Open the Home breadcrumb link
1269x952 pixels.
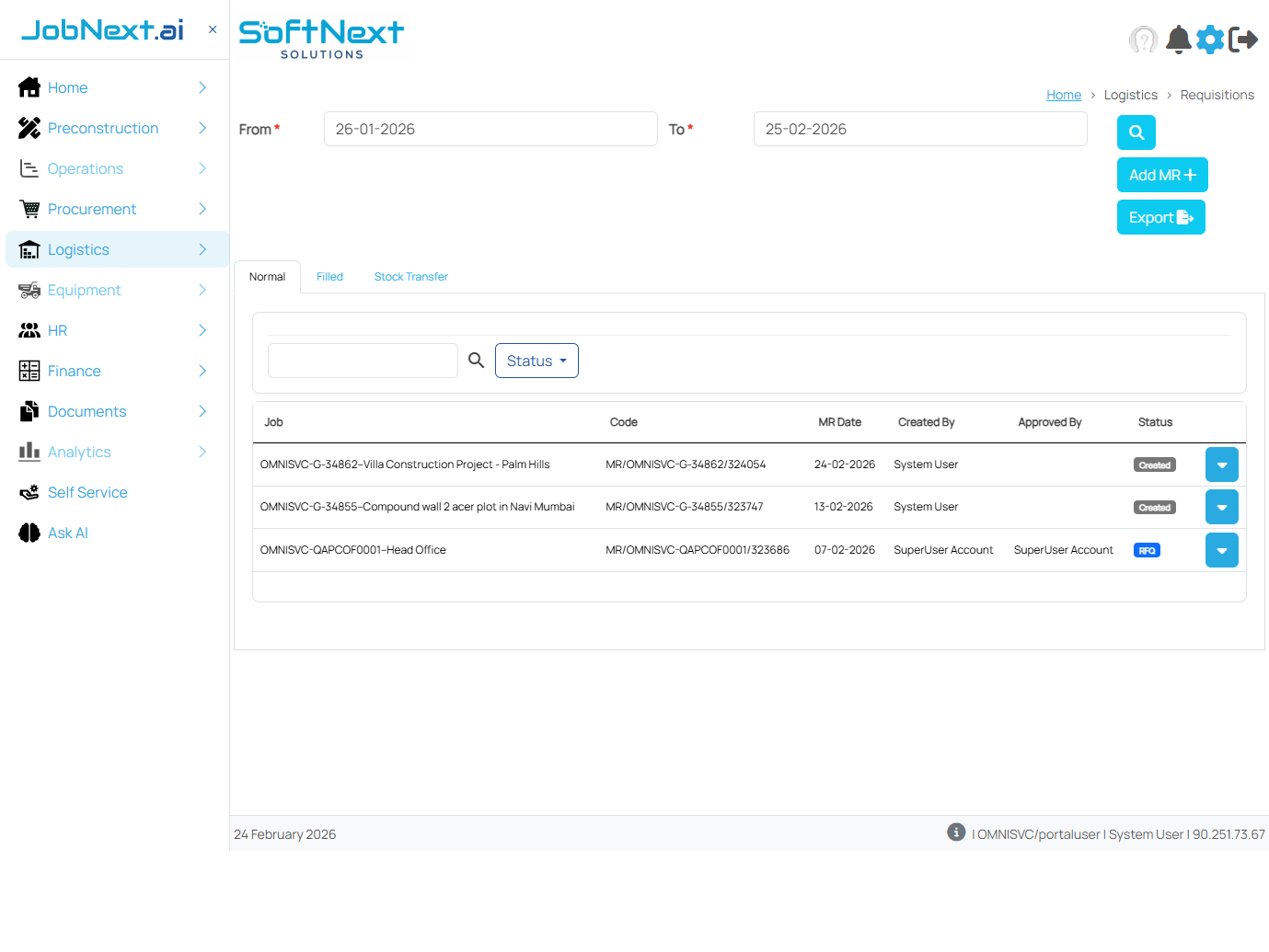1064,95
